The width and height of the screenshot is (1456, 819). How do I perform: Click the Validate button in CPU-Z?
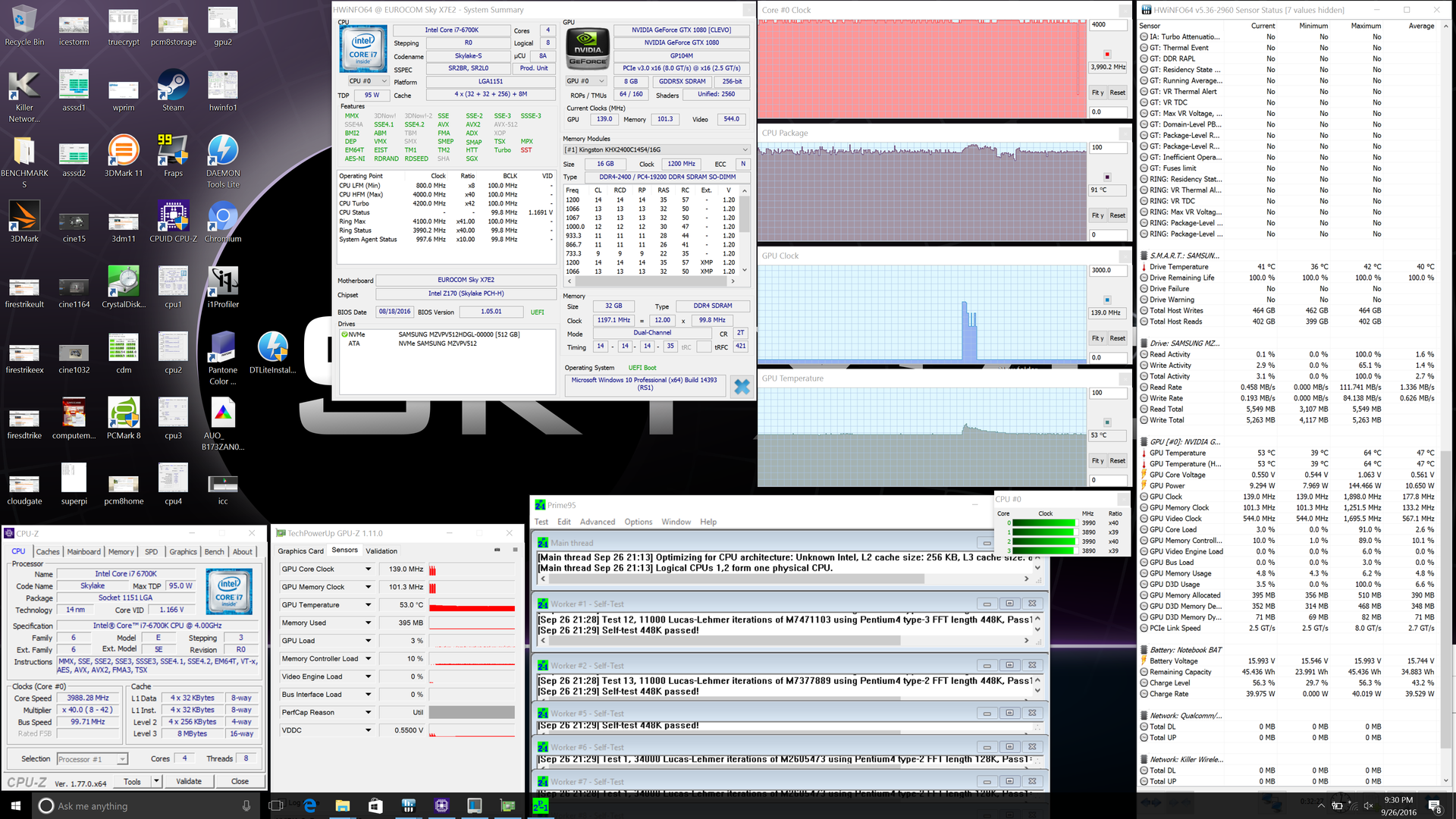click(x=189, y=781)
